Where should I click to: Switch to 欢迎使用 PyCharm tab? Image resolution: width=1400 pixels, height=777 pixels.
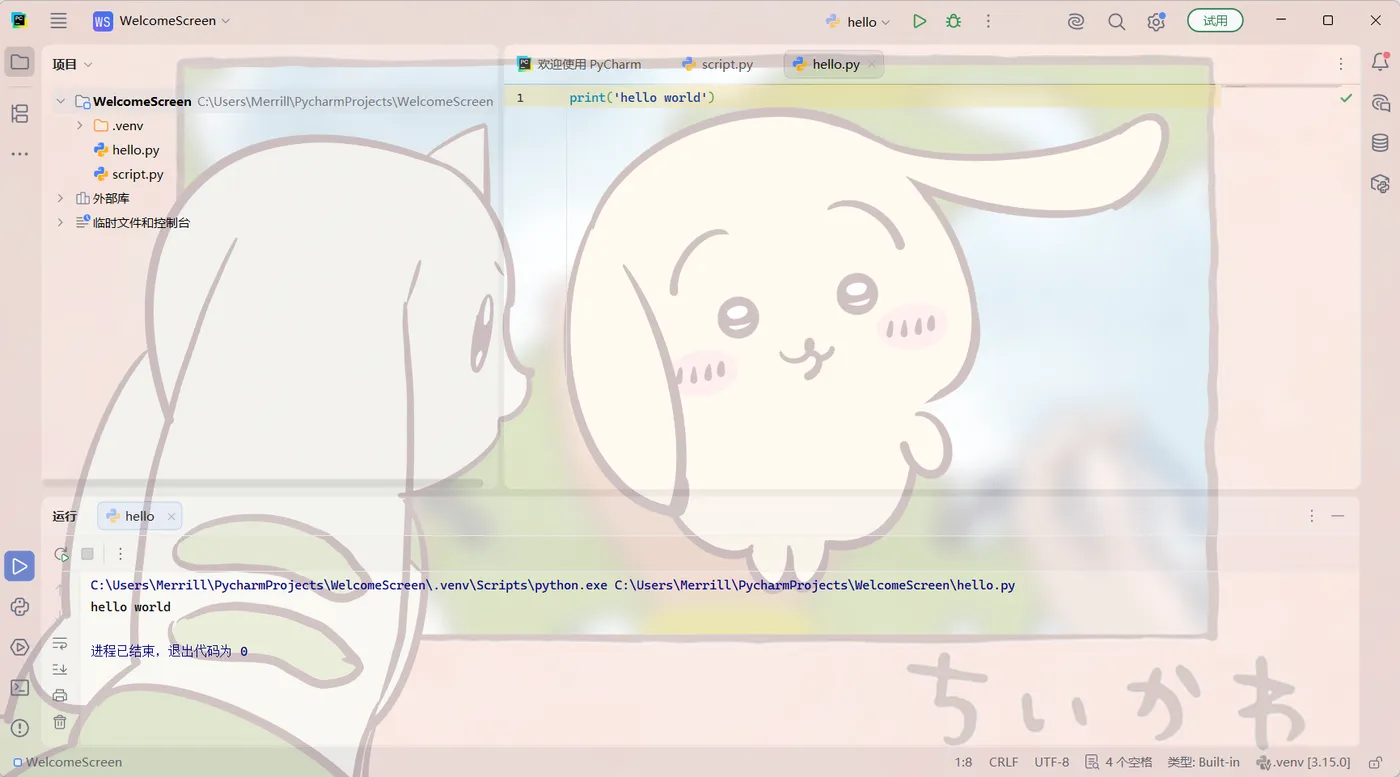(580, 64)
